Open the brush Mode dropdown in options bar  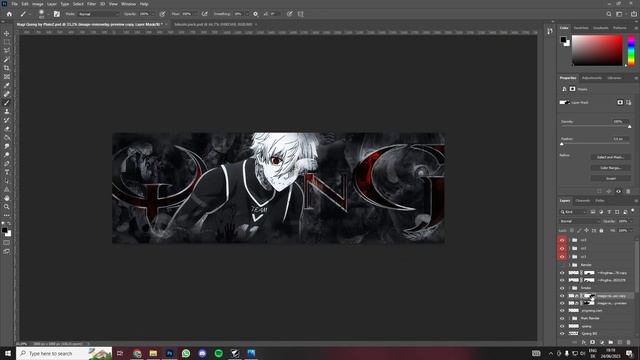98,14
